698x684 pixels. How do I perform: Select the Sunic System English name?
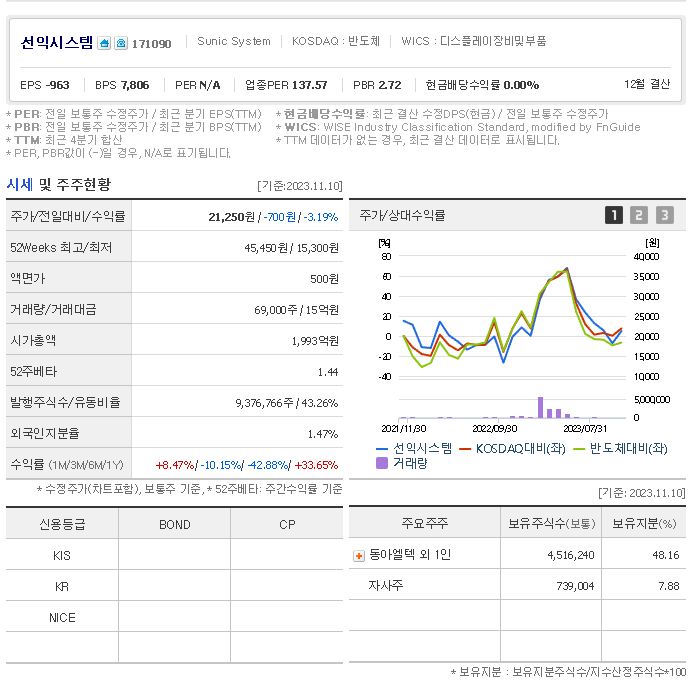[234, 41]
